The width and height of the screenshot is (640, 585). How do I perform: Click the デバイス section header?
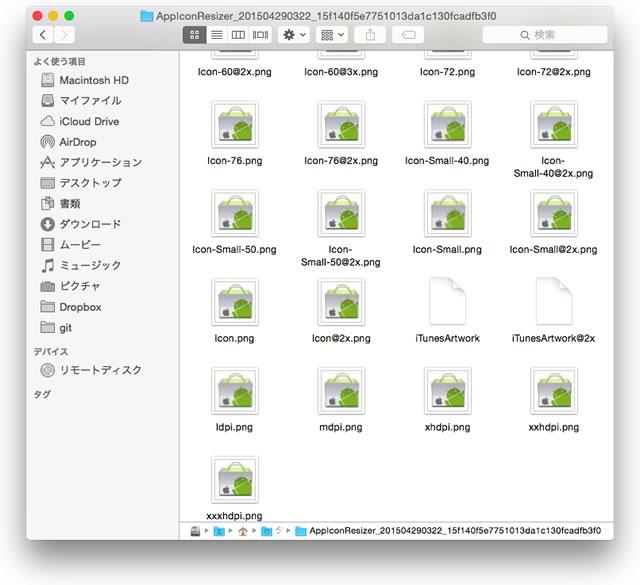(x=51, y=351)
